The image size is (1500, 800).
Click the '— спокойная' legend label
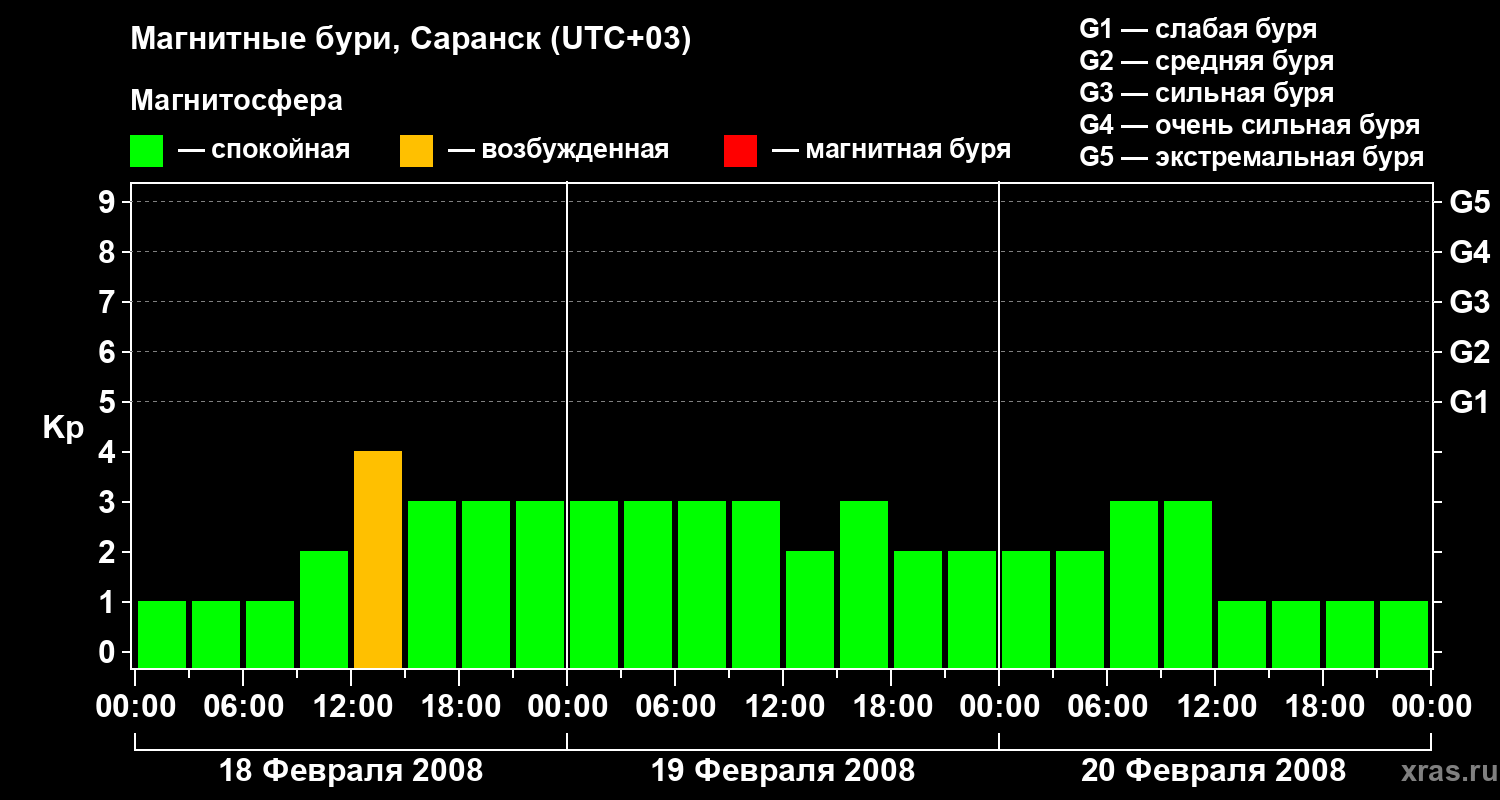pyautogui.click(x=264, y=151)
